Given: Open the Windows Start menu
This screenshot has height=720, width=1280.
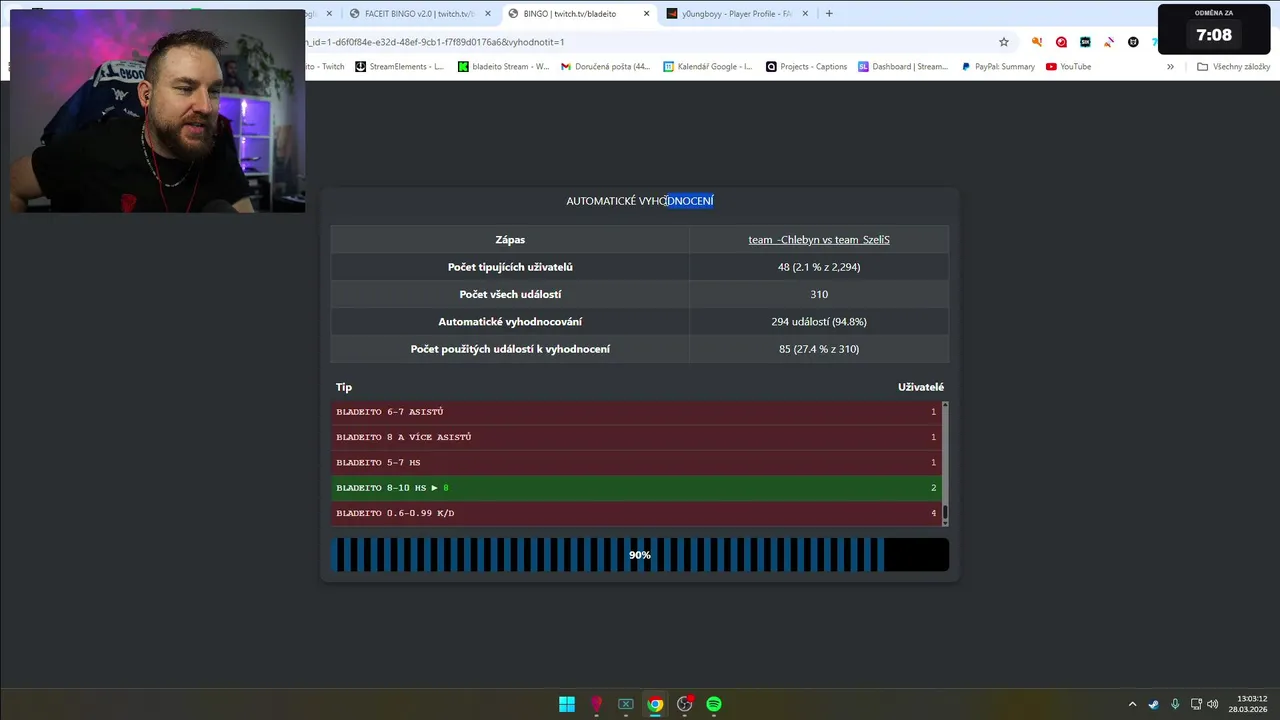Looking at the screenshot, I should [567, 704].
